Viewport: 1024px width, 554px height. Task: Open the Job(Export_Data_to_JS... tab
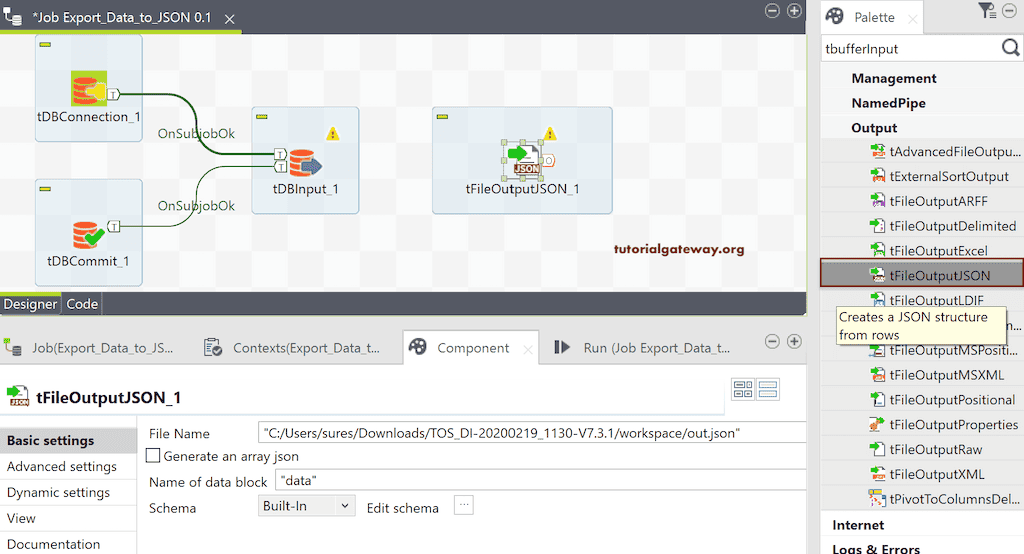click(x=89, y=348)
